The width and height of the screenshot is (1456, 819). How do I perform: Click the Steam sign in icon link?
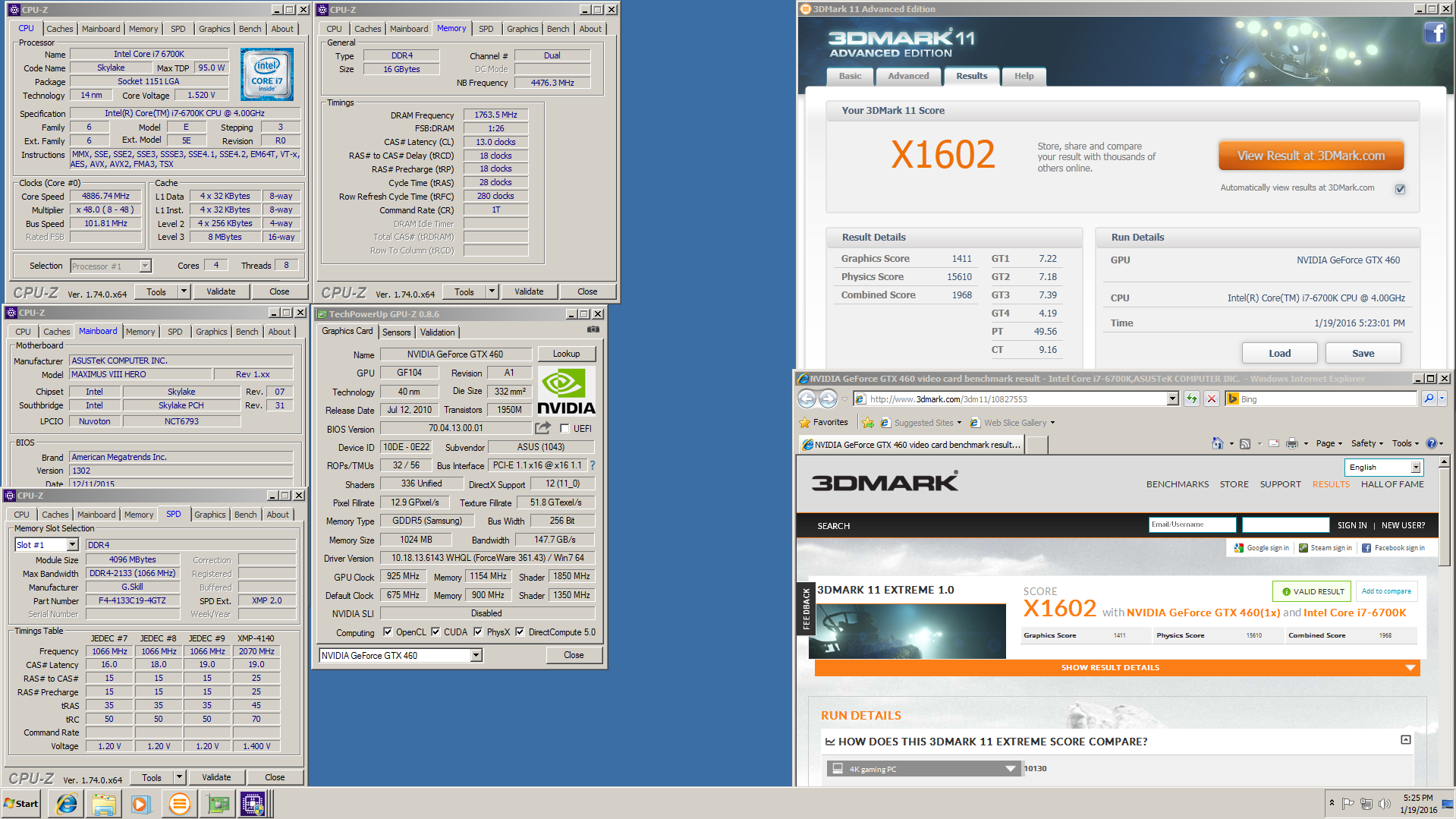[1325, 548]
